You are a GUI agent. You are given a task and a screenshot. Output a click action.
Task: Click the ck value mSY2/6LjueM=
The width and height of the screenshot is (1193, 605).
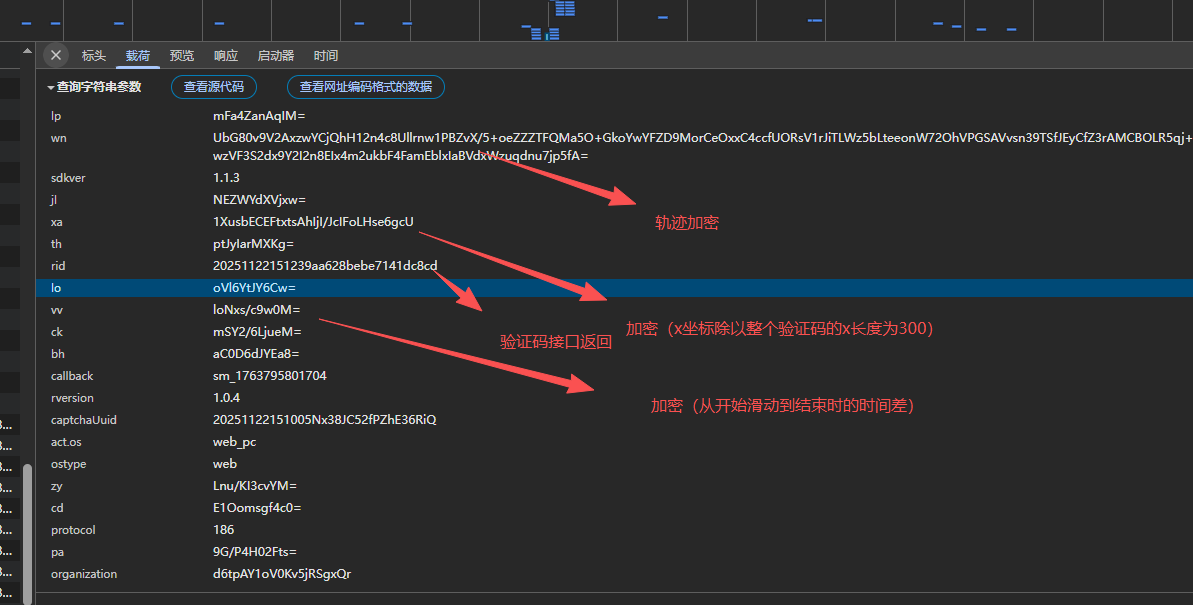257,332
